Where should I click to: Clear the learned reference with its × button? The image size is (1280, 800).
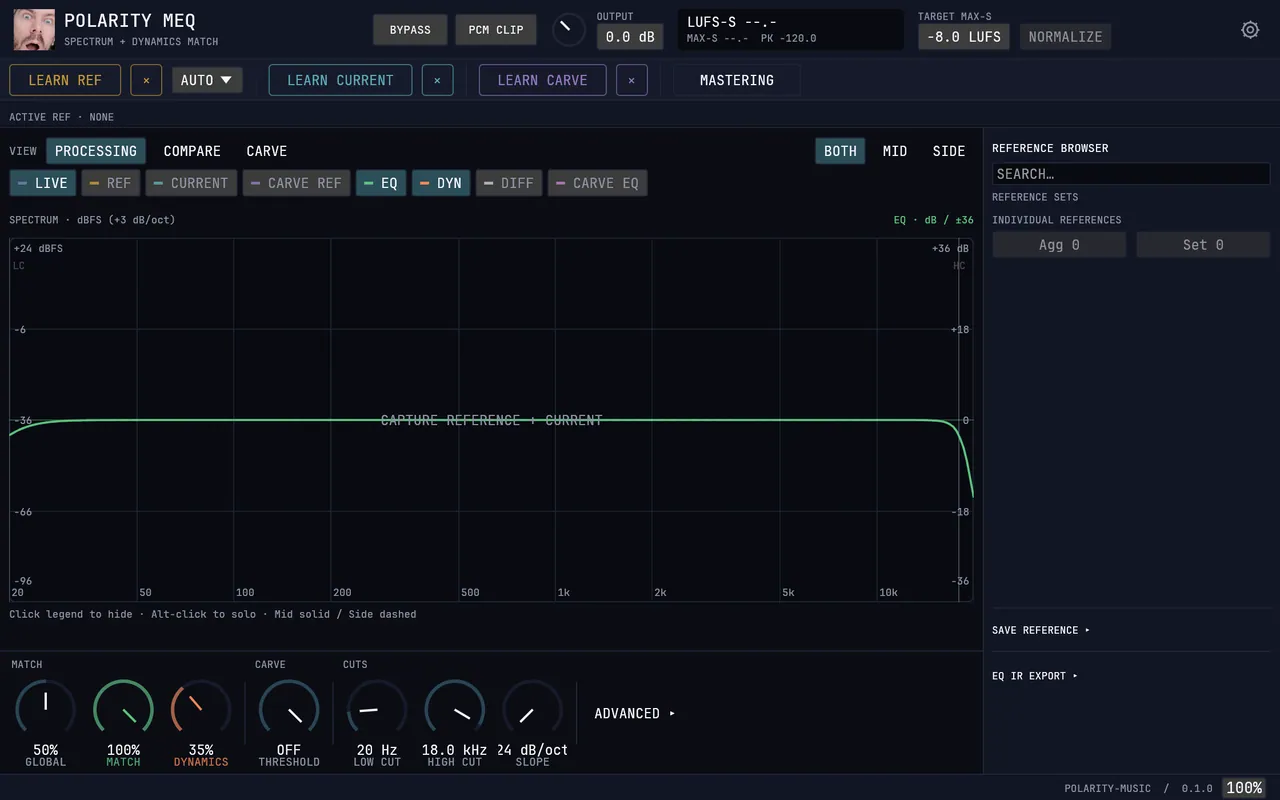(146, 80)
